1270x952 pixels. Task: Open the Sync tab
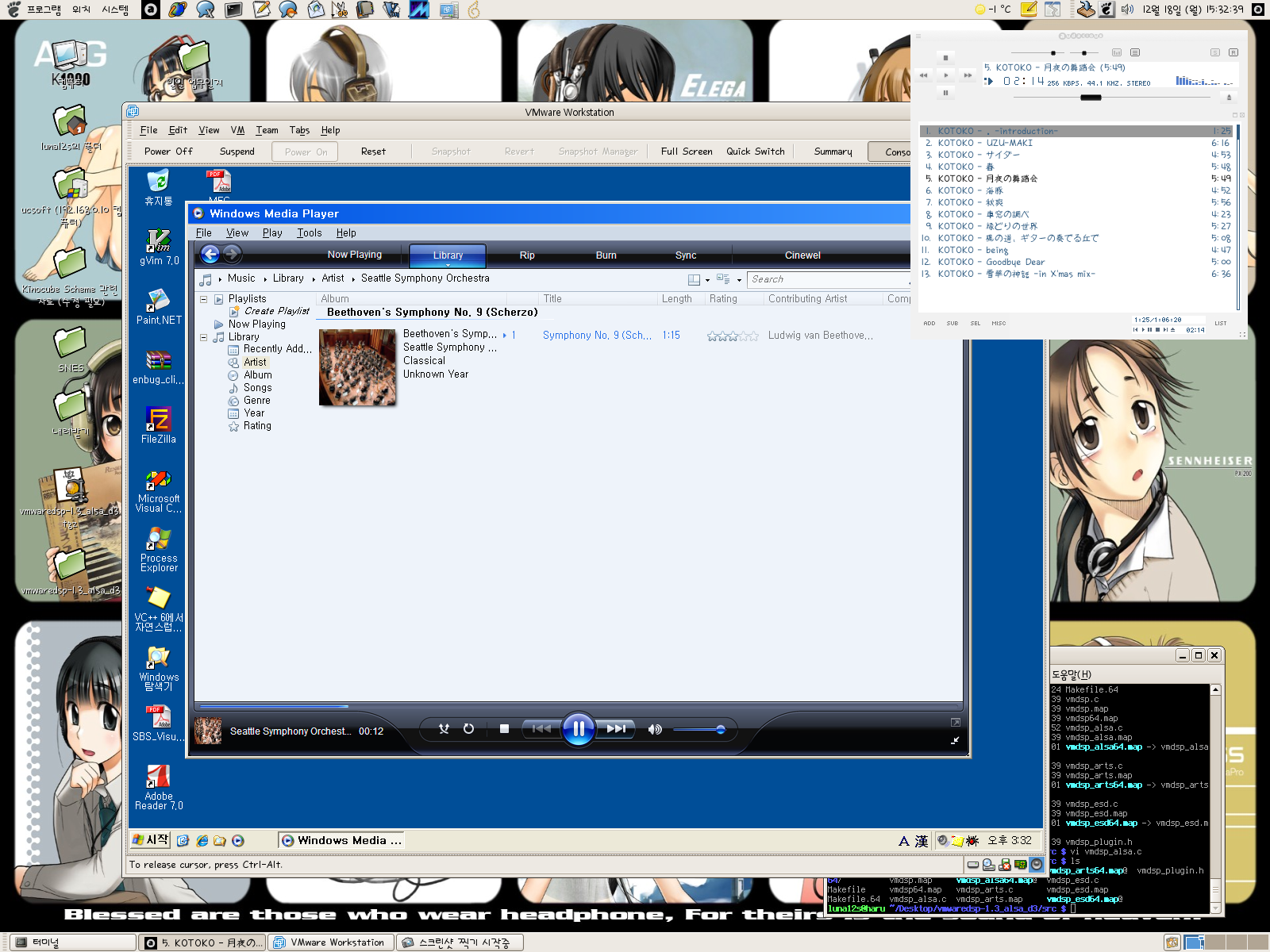click(686, 255)
